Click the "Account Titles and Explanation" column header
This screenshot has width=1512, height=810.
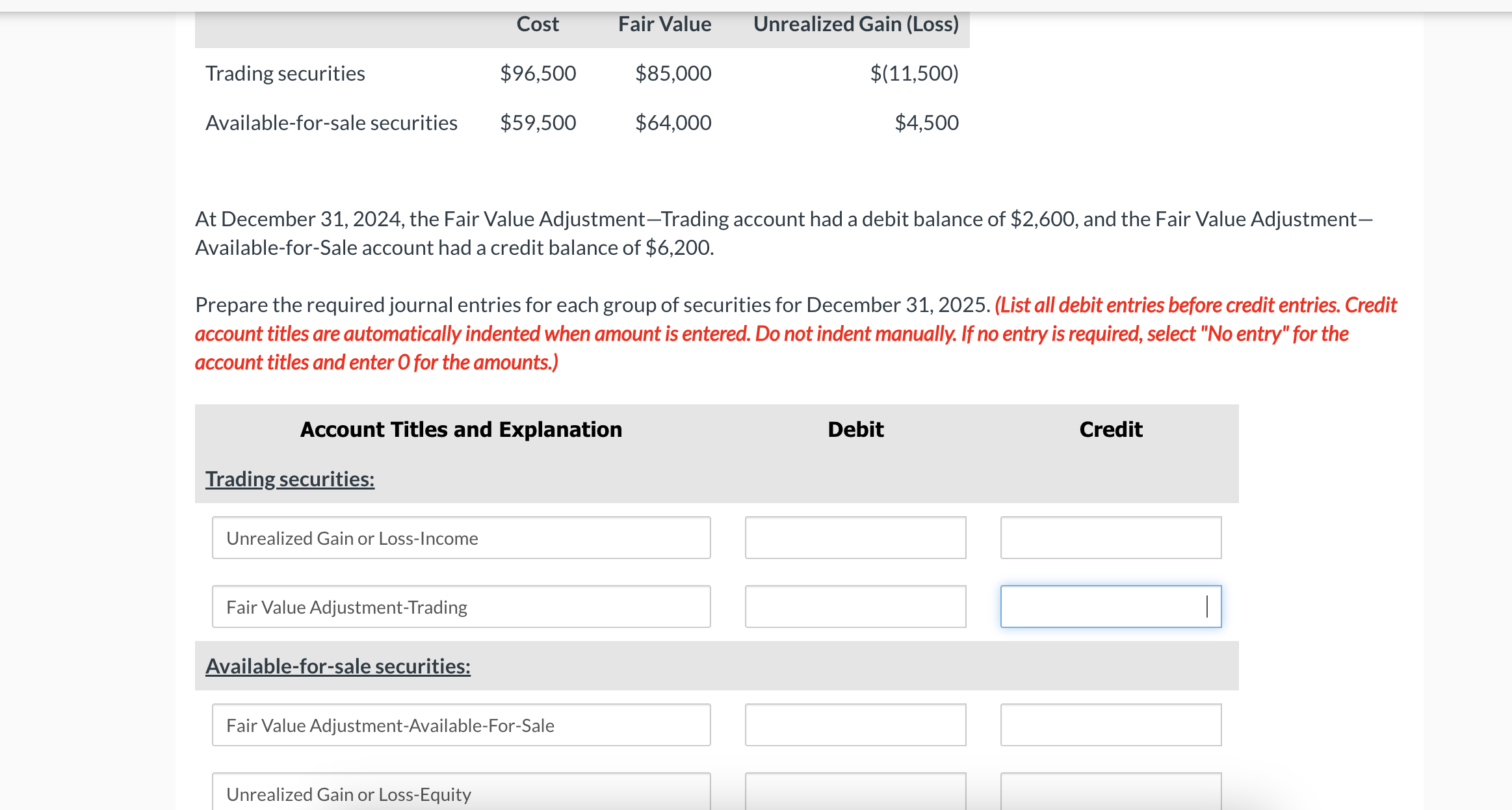pyautogui.click(x=461, y=429)
